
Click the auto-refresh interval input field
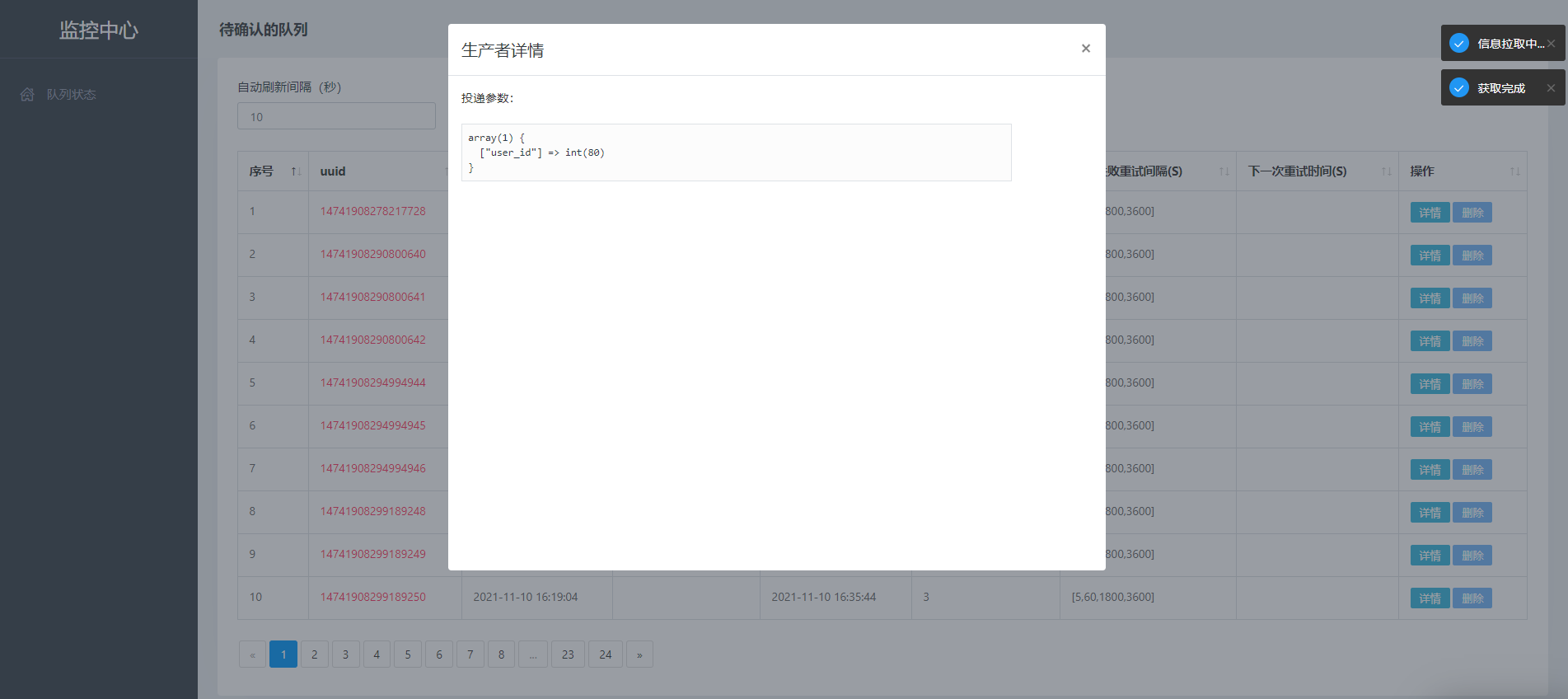click(336, 116)
